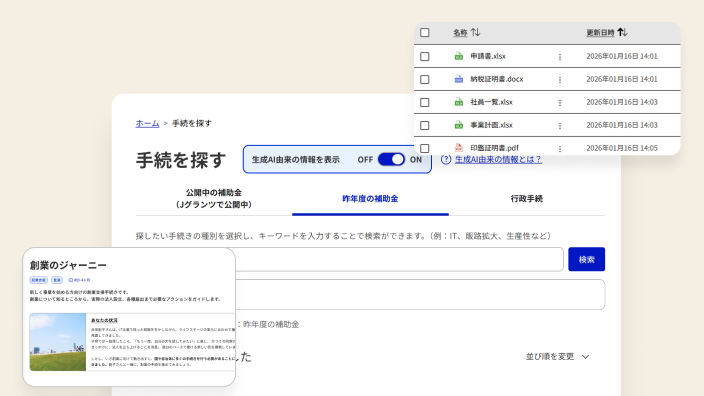704x396 pixels.
Task: Click the 手続を探す breadcrumb text
Action: (x=192, y=123)
